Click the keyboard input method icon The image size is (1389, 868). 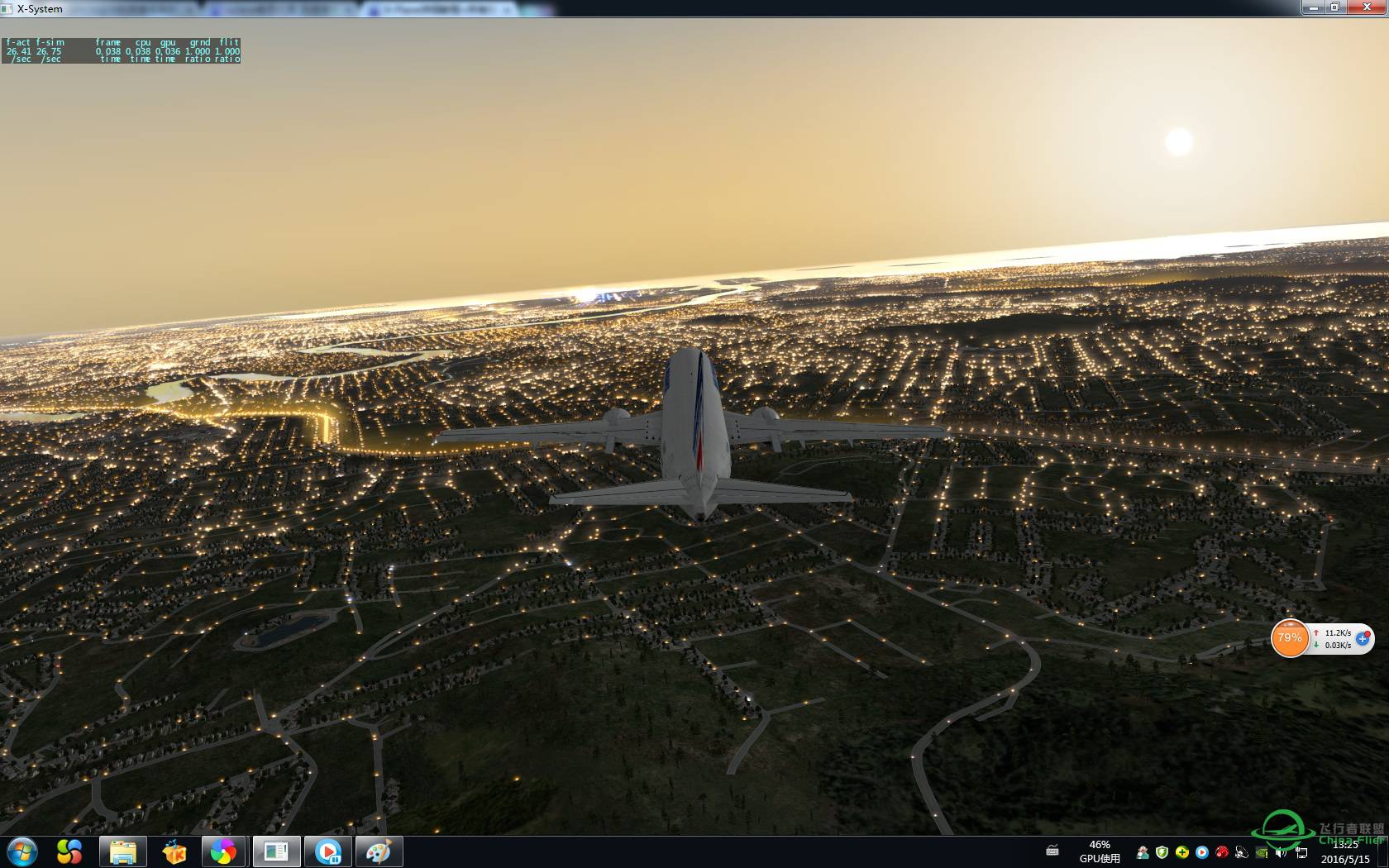click(1052, 850)
